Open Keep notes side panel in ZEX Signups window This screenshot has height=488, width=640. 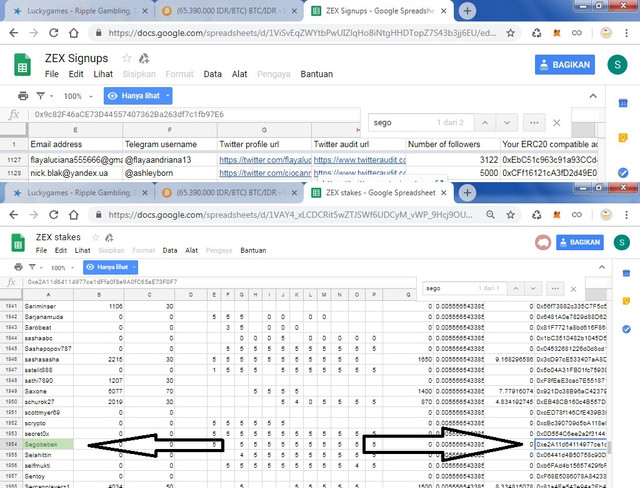pos(623,138)
